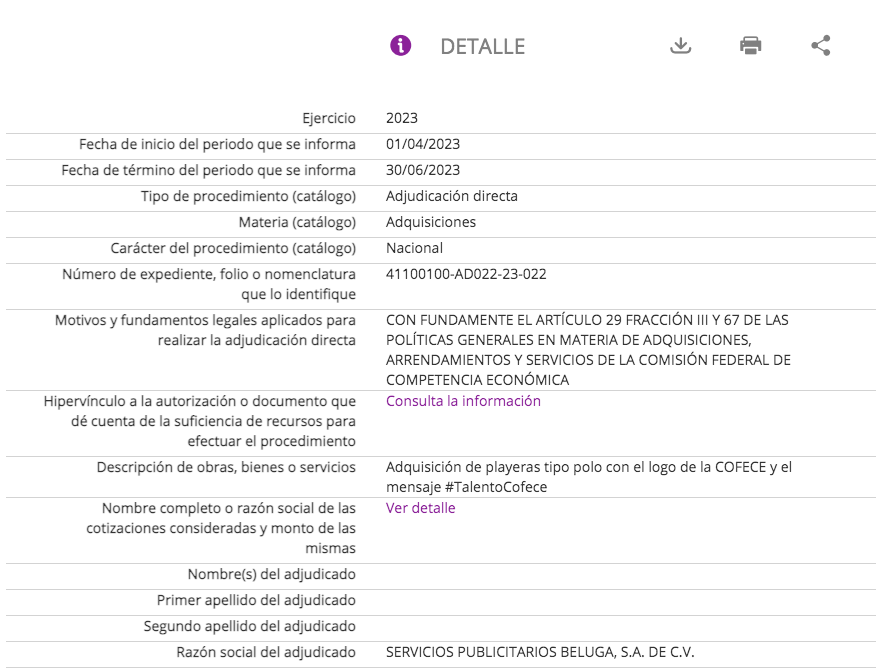
Task: Select the 'Adjudicación directa' procedure value
Action: coord(452,196)
